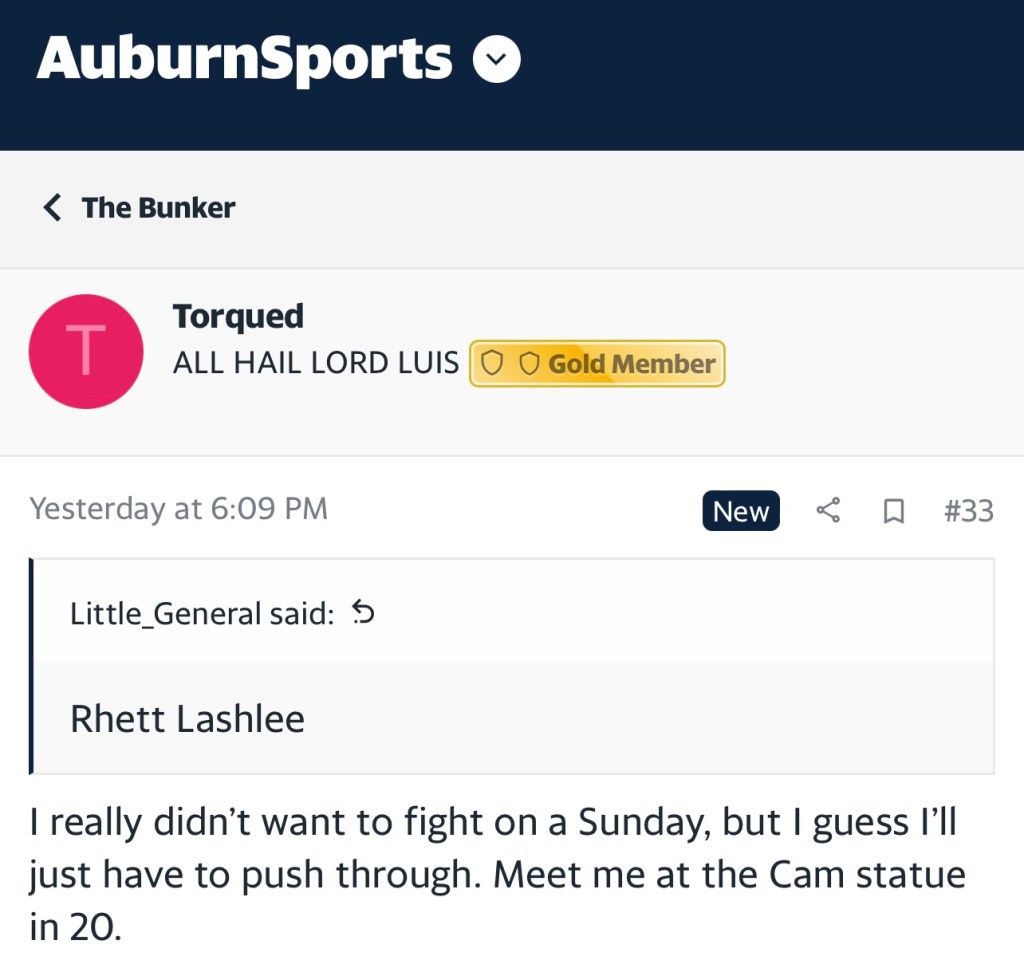Go to The Bunker forum
Viewport: 1024px width, 960px height.
click(158, 208)
